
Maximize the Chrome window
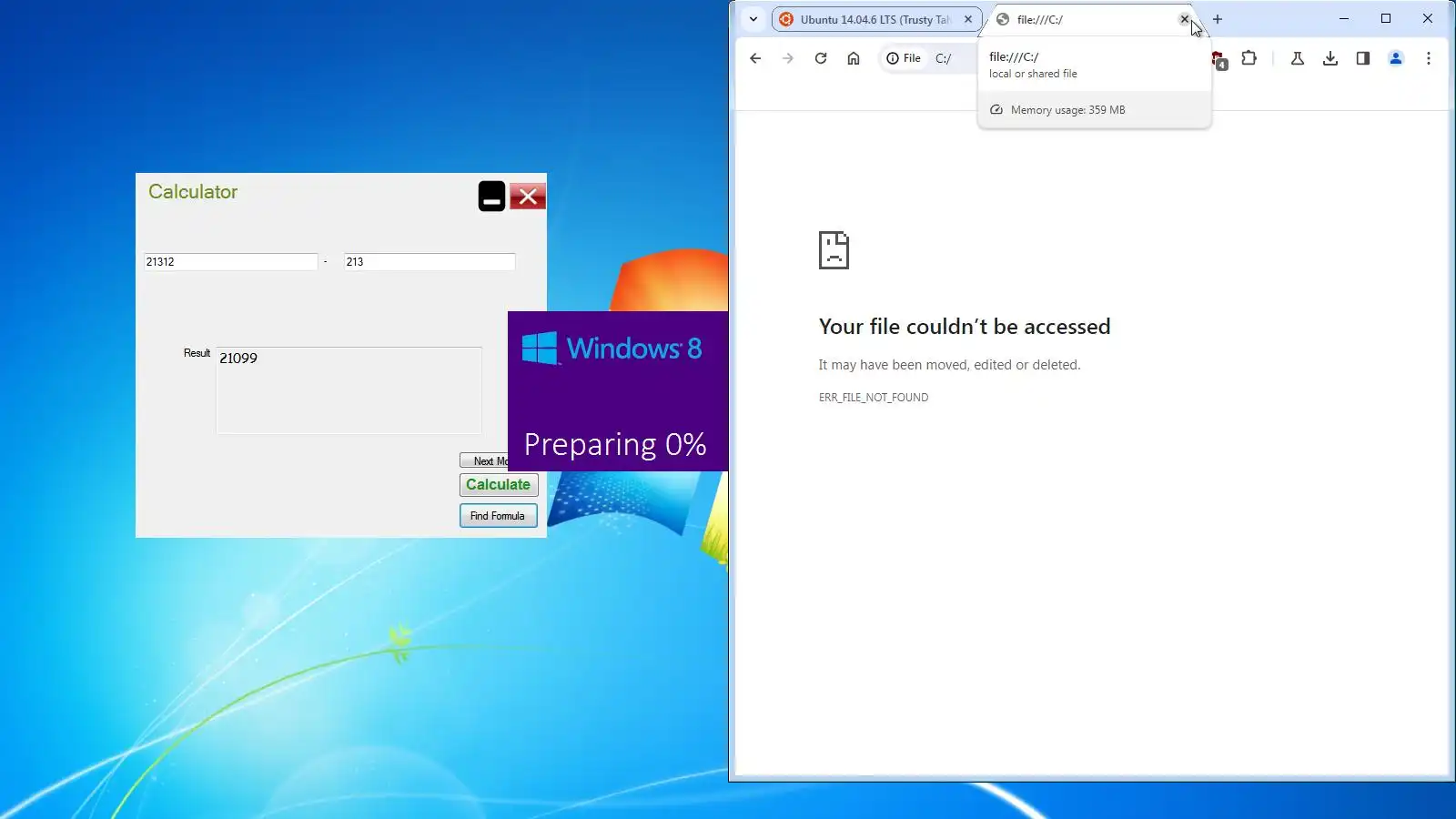(x=1386, y=18)
